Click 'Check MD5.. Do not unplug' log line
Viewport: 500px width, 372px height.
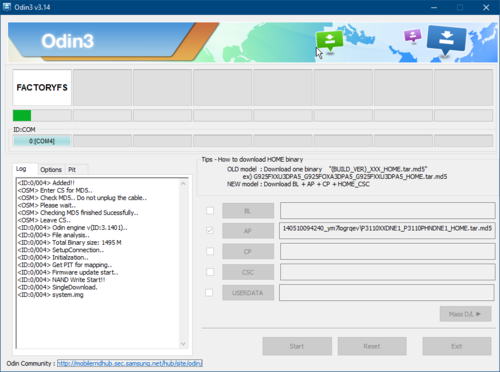(82, 198)
